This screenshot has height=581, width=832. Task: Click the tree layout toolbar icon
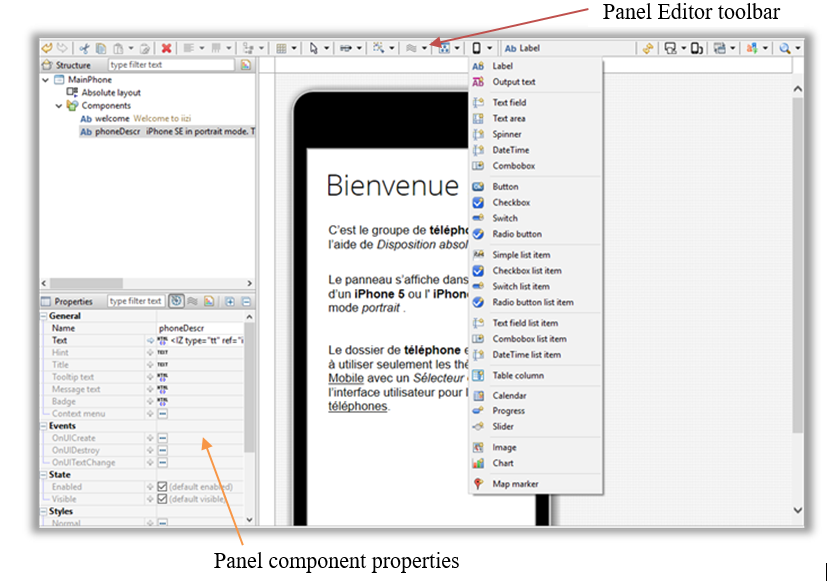coord(248,48)
